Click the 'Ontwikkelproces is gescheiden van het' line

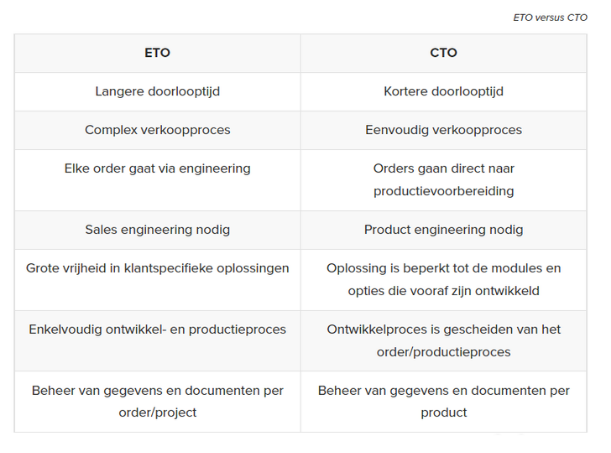click(443, 329)
